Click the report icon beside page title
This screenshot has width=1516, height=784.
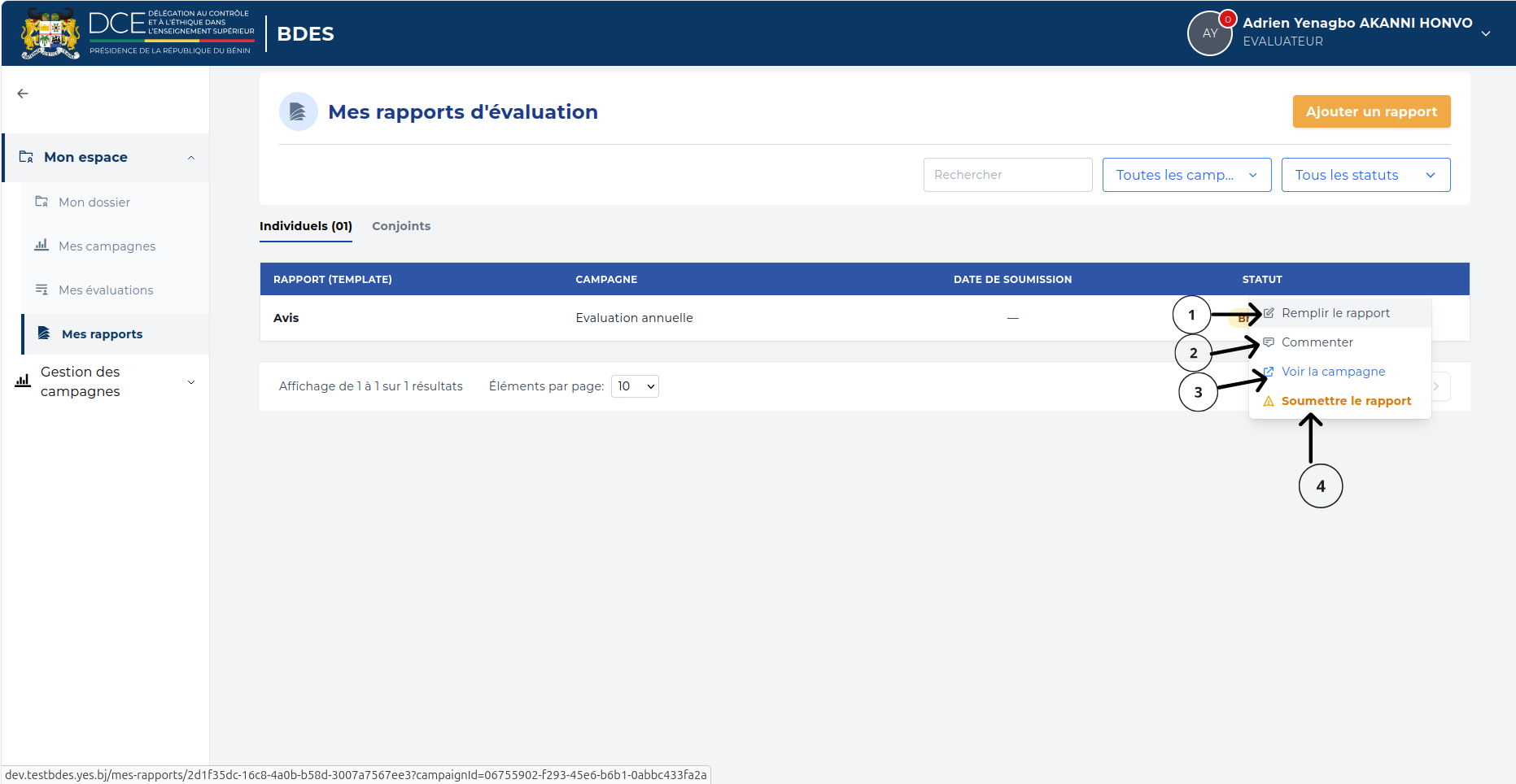coord(299,111)
